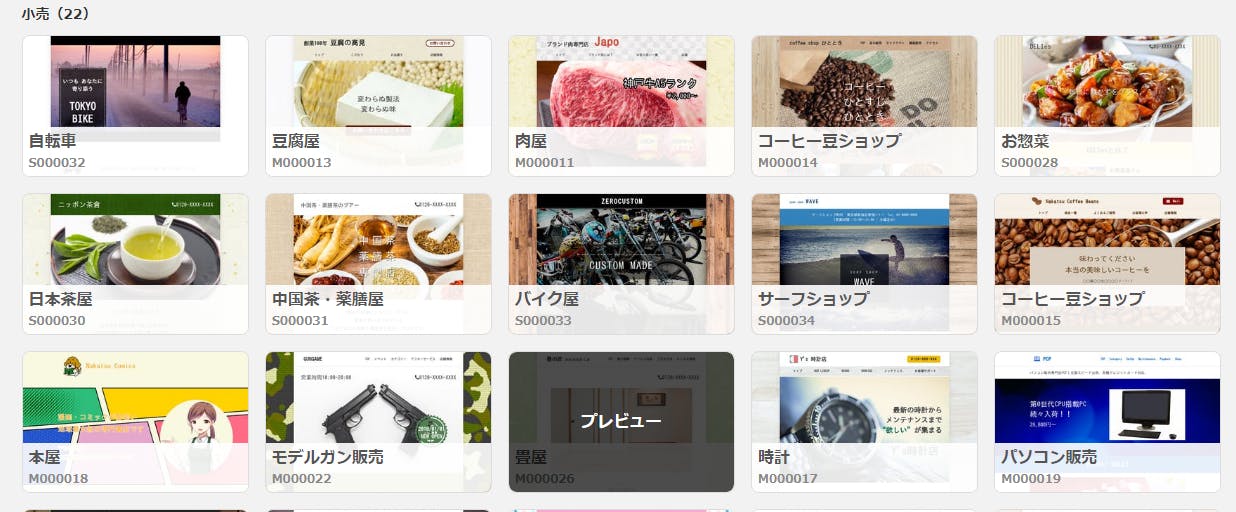
Task: Click the WAVE surfer preview image
Action: click(x=864, y=240)
